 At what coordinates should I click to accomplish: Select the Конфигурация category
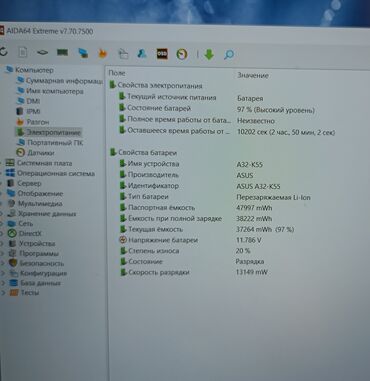[38, 273]
